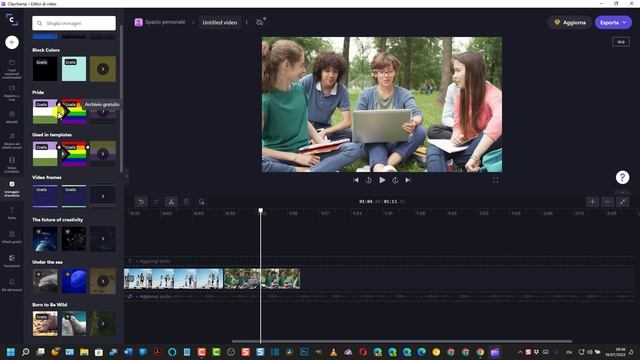Select the Earth image in future of creativity
This screenshot has width=640, height=360.
tap(45, 239)
